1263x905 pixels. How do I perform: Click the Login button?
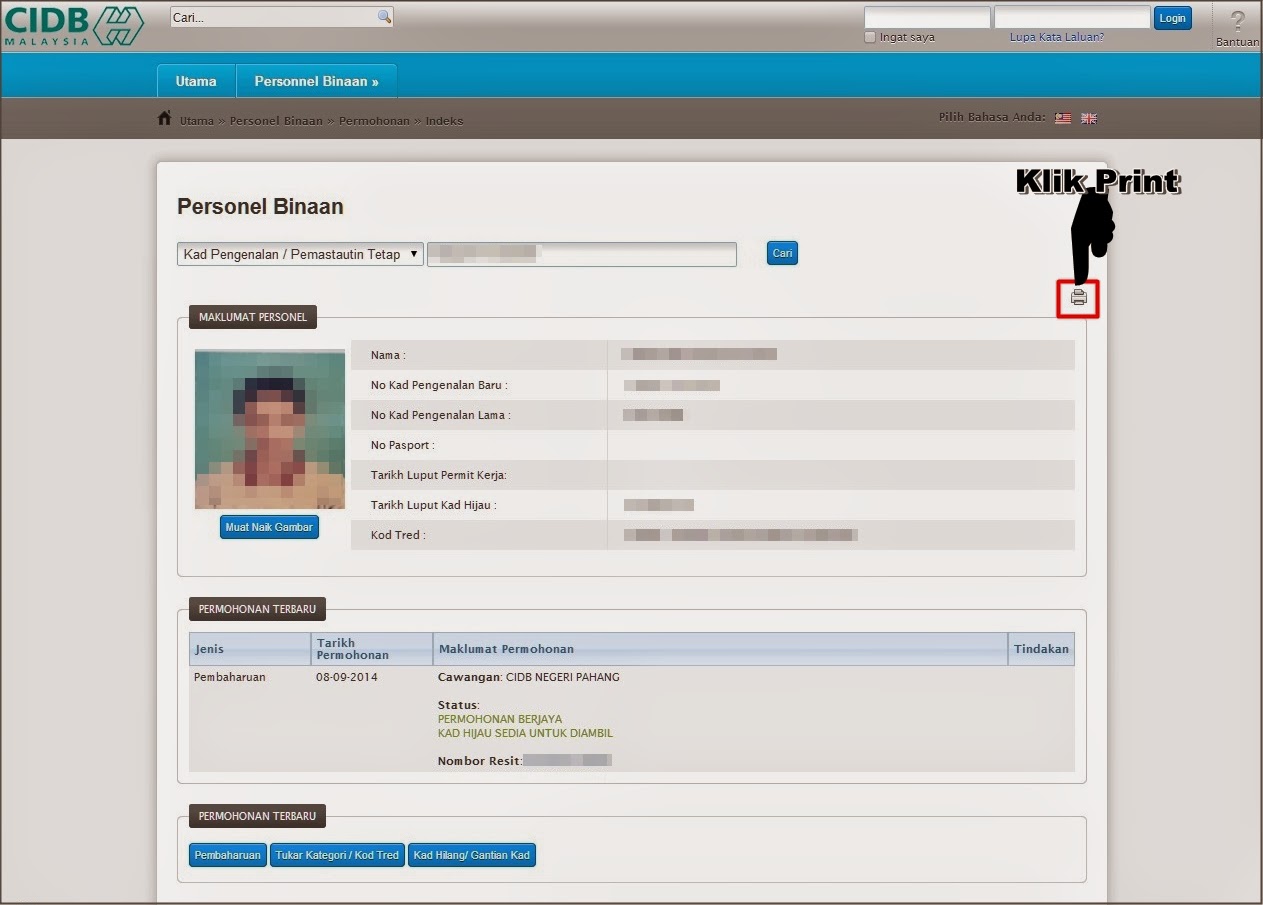pyautogui.click(x=1172, y=18)
